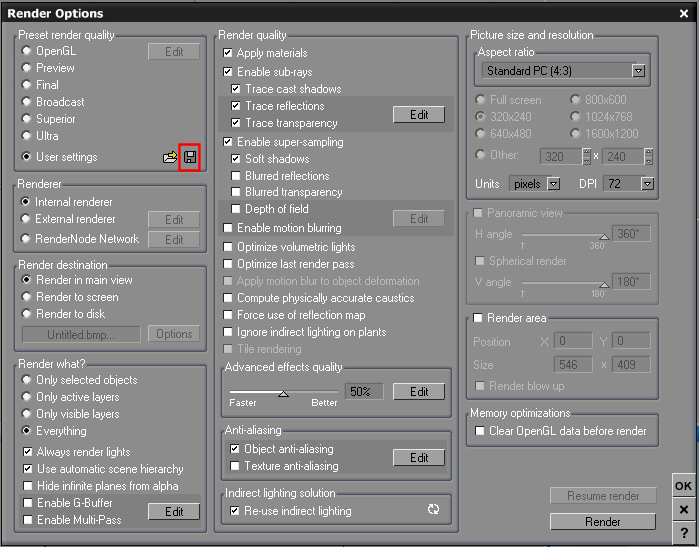Select RenderNode Network option
This screenshot has height=547, width=699.
25,239
